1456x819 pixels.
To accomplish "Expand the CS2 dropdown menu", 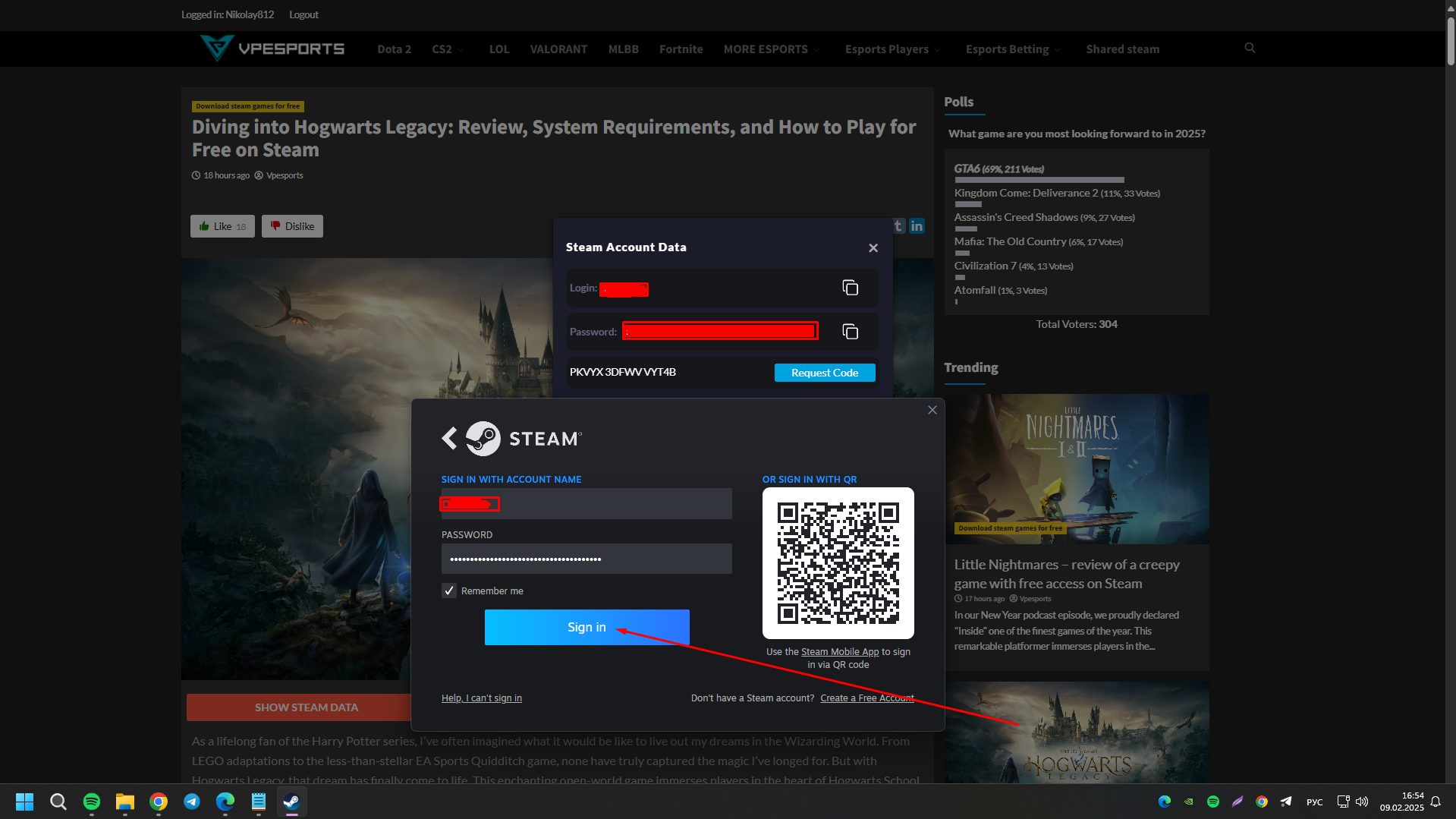I will click(448, 49).
